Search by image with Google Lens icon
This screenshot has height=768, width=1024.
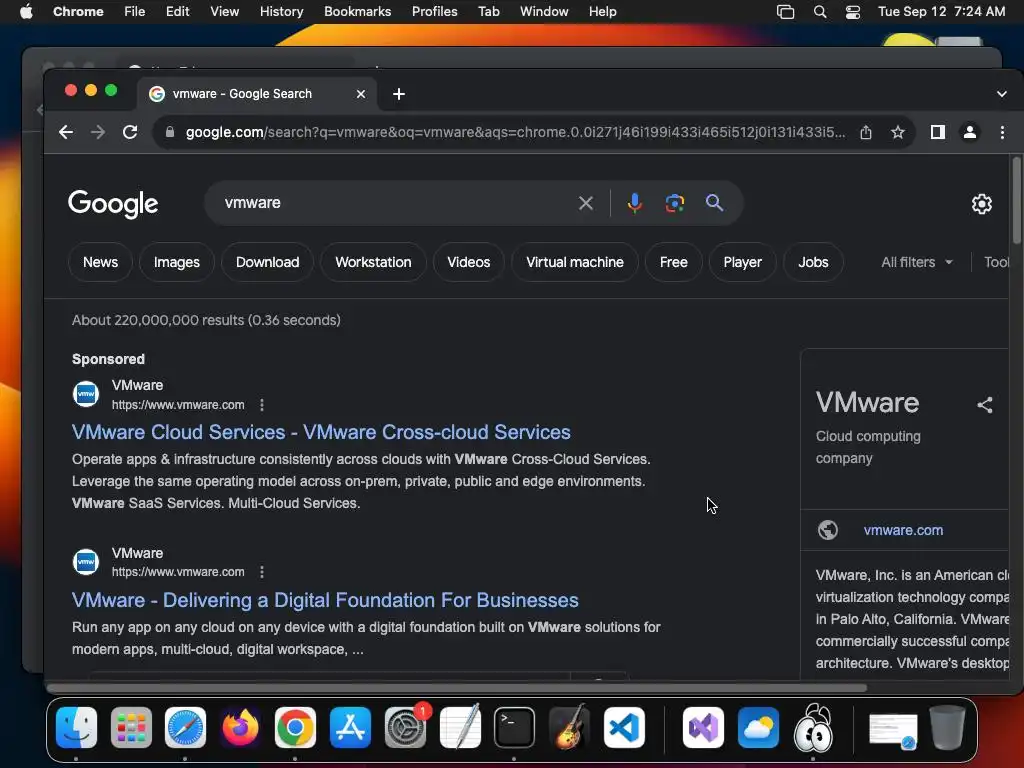click(x=675, y=203)
